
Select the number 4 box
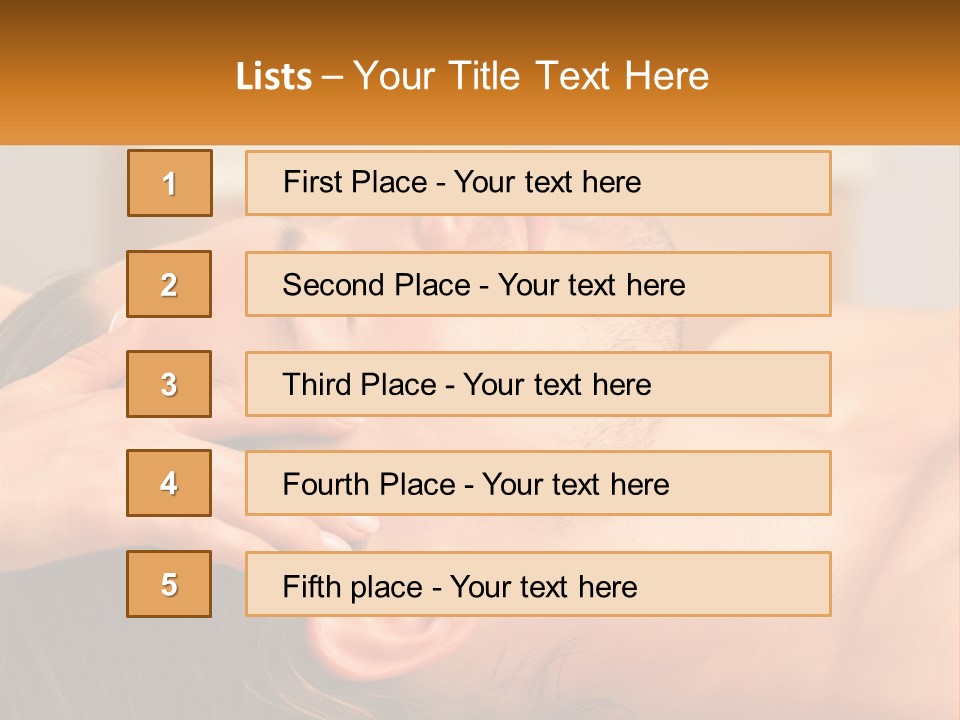click(169, 483)
